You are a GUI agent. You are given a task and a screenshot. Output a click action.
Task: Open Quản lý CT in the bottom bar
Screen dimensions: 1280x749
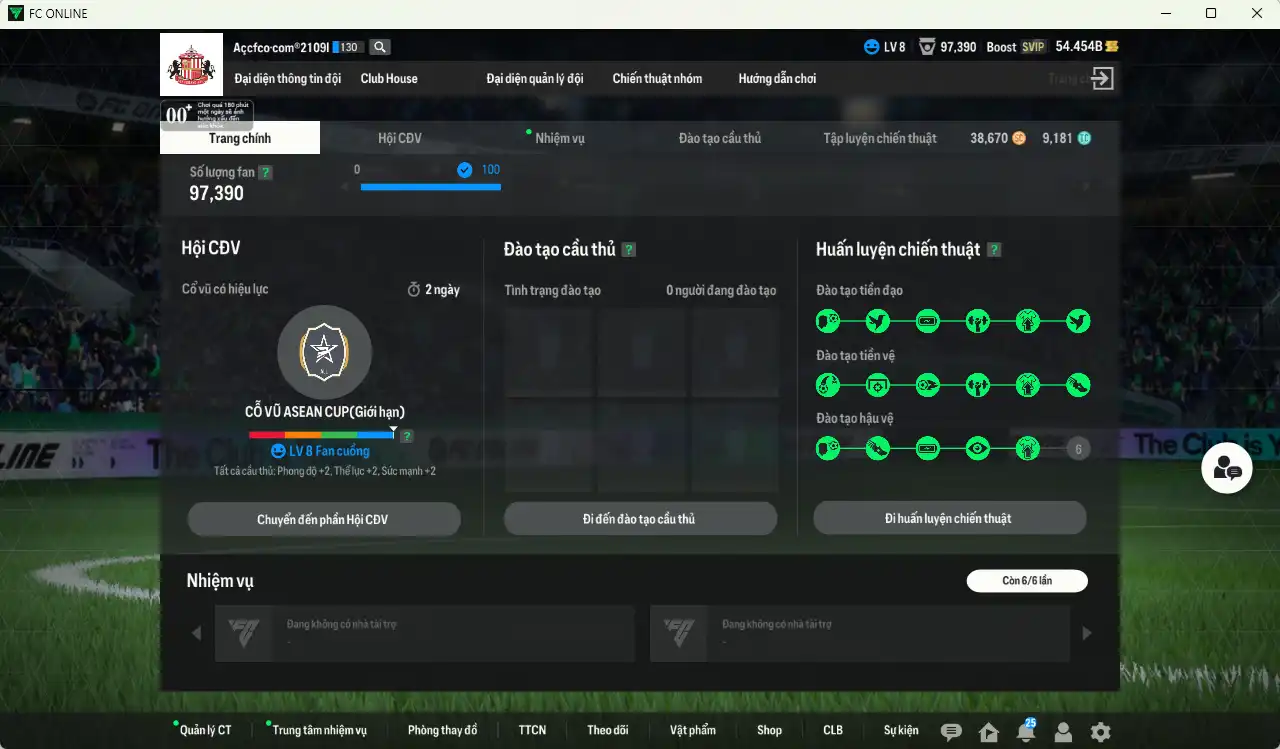tap(205, 730)
